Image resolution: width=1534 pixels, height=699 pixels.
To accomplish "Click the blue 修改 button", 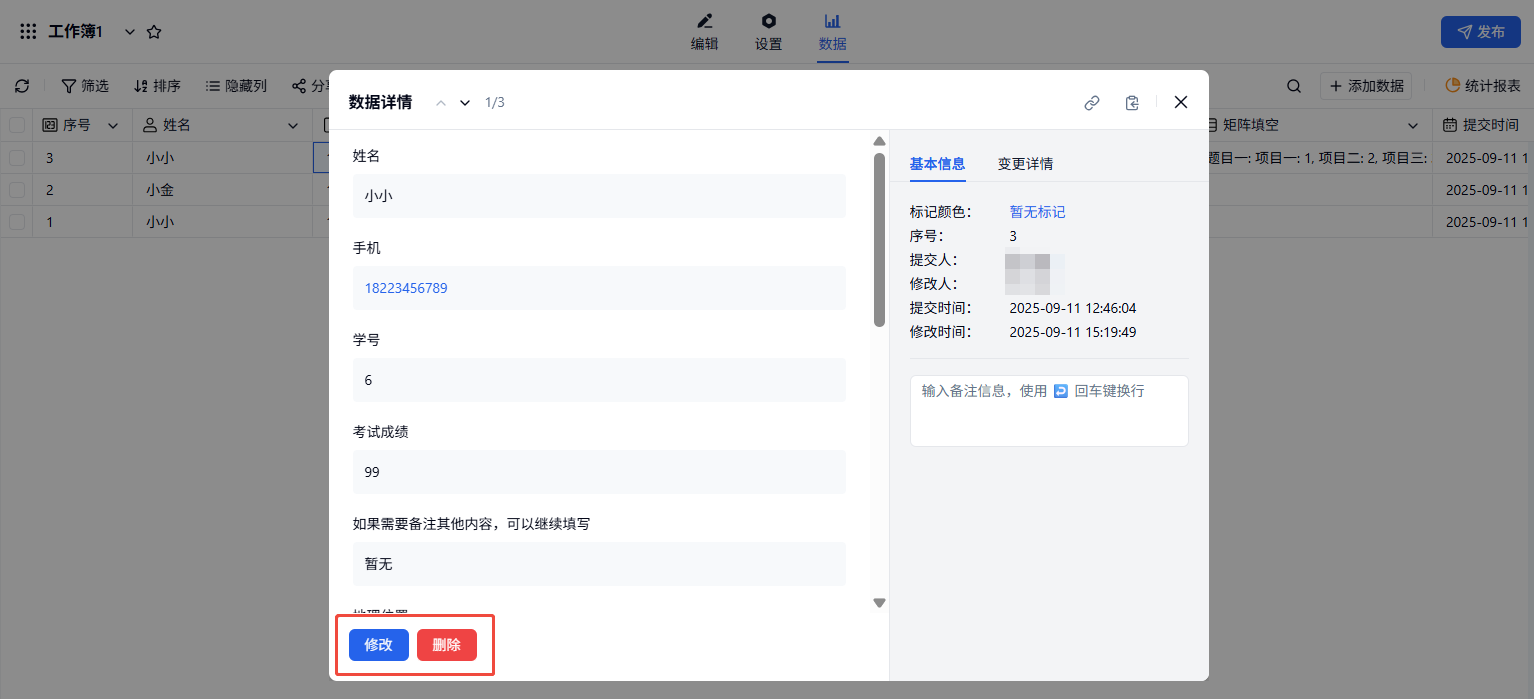I will [379, 645].
